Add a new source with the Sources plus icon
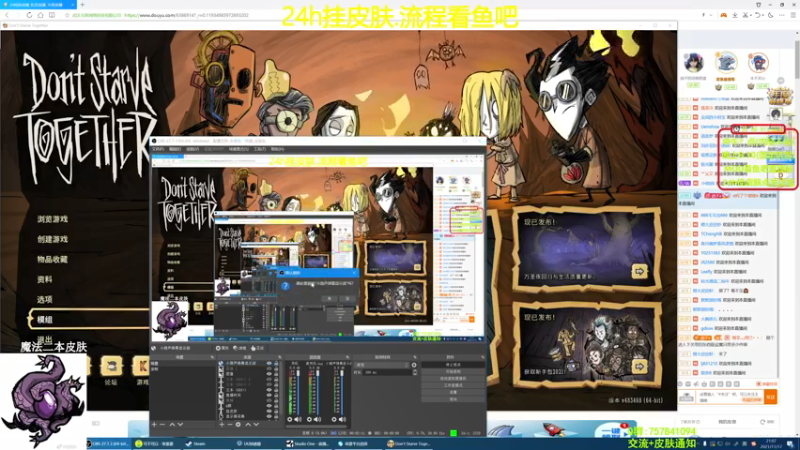800x450 pixels. tap(221, 424)
